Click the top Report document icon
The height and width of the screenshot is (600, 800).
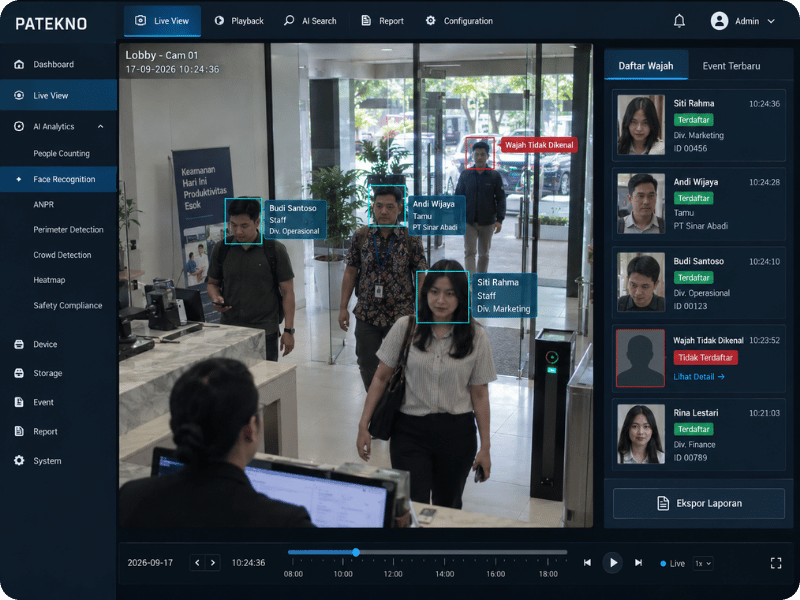(366, 20)
